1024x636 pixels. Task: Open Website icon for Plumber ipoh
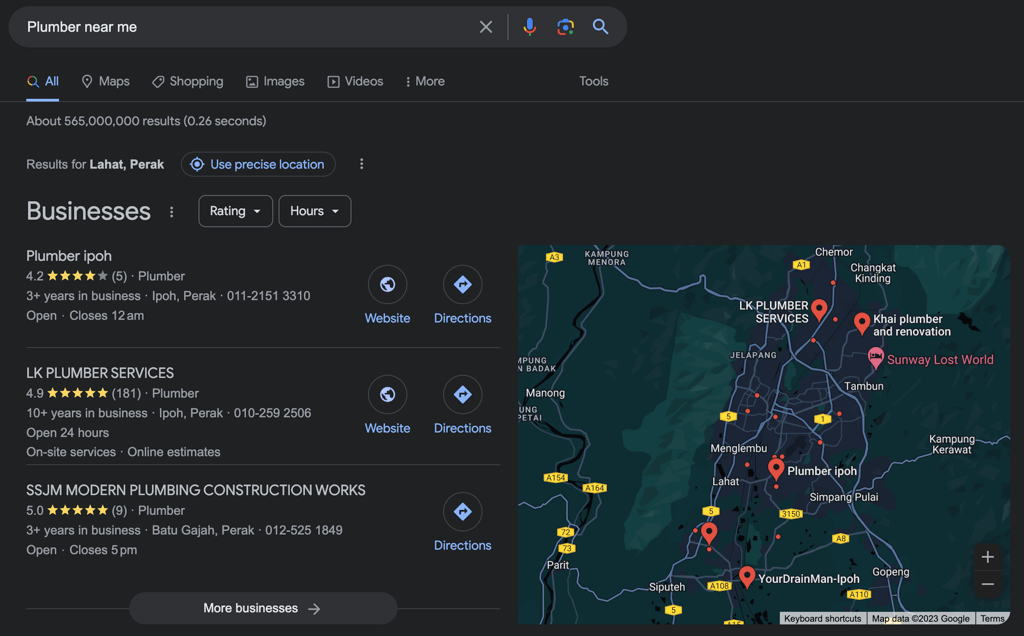coord(387,285)
